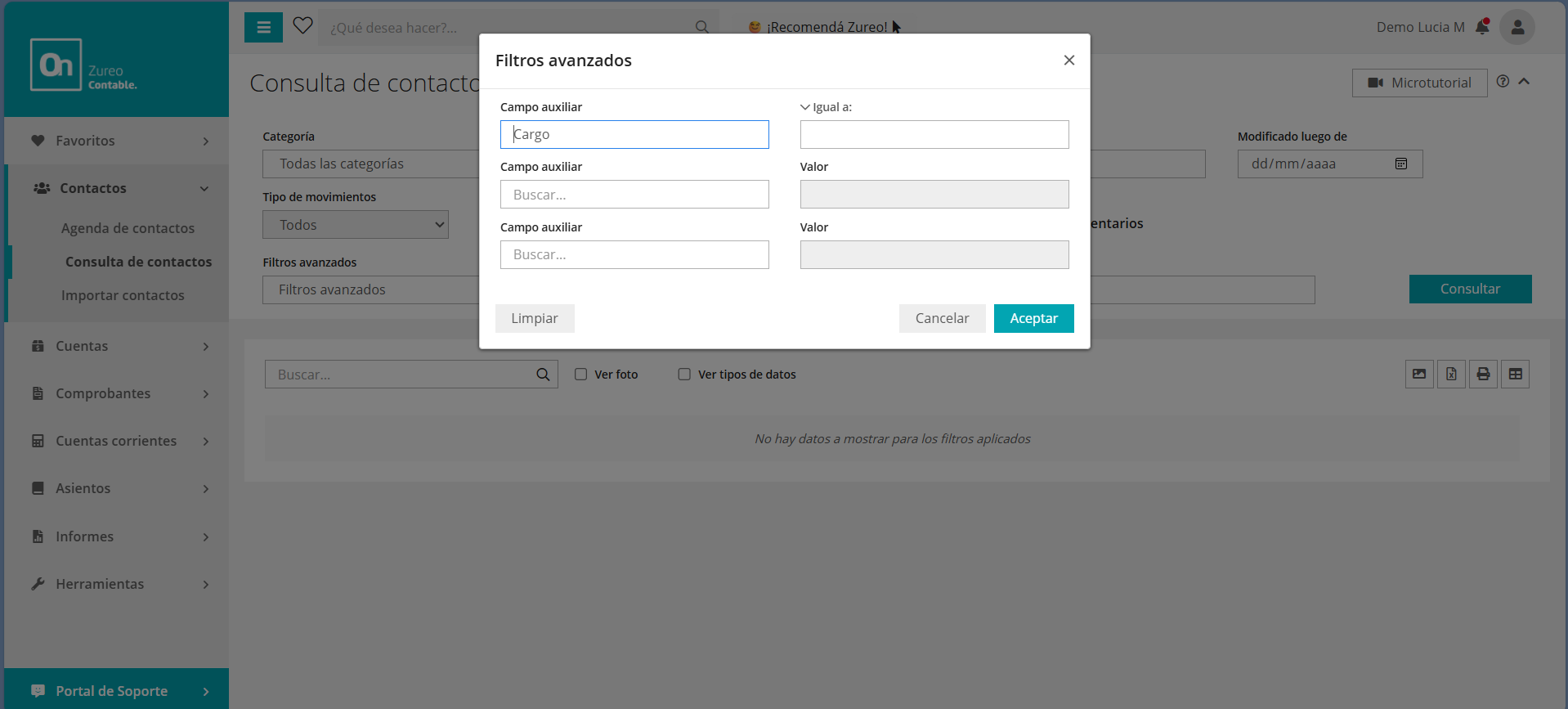The width and height of the screenshot is (1568, 709).
Task: Click the table columns layout icon
Action: (1515, 375)
